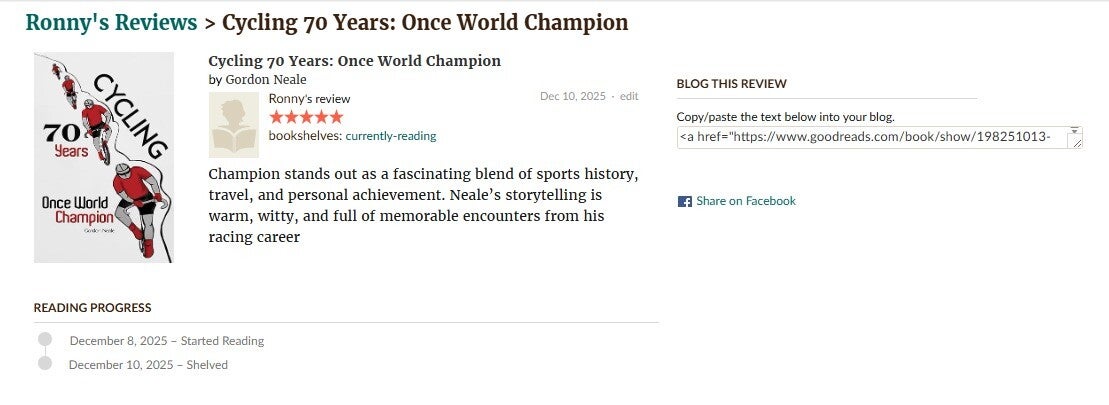Click the Share on Facebook link
1109x405 pixels.
point(745,201)
